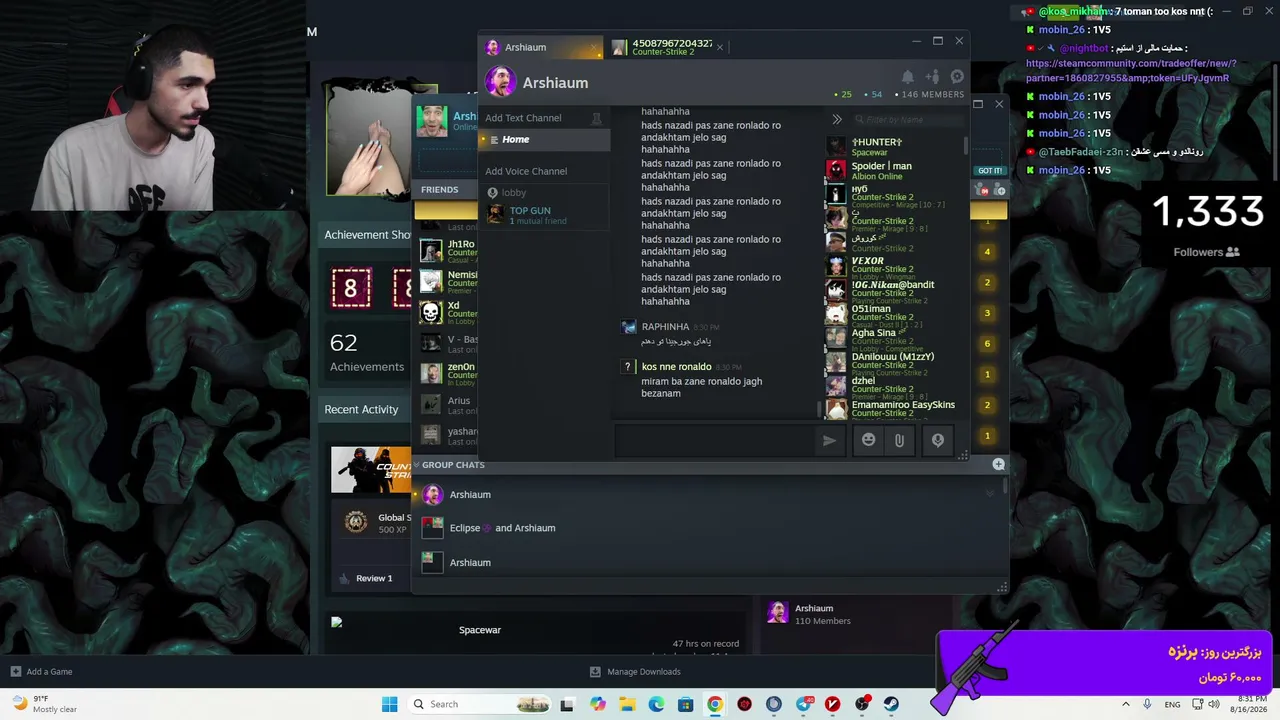Show hidden system tray icons
Screen dimensions: 1280x720
pos(1126,704)
